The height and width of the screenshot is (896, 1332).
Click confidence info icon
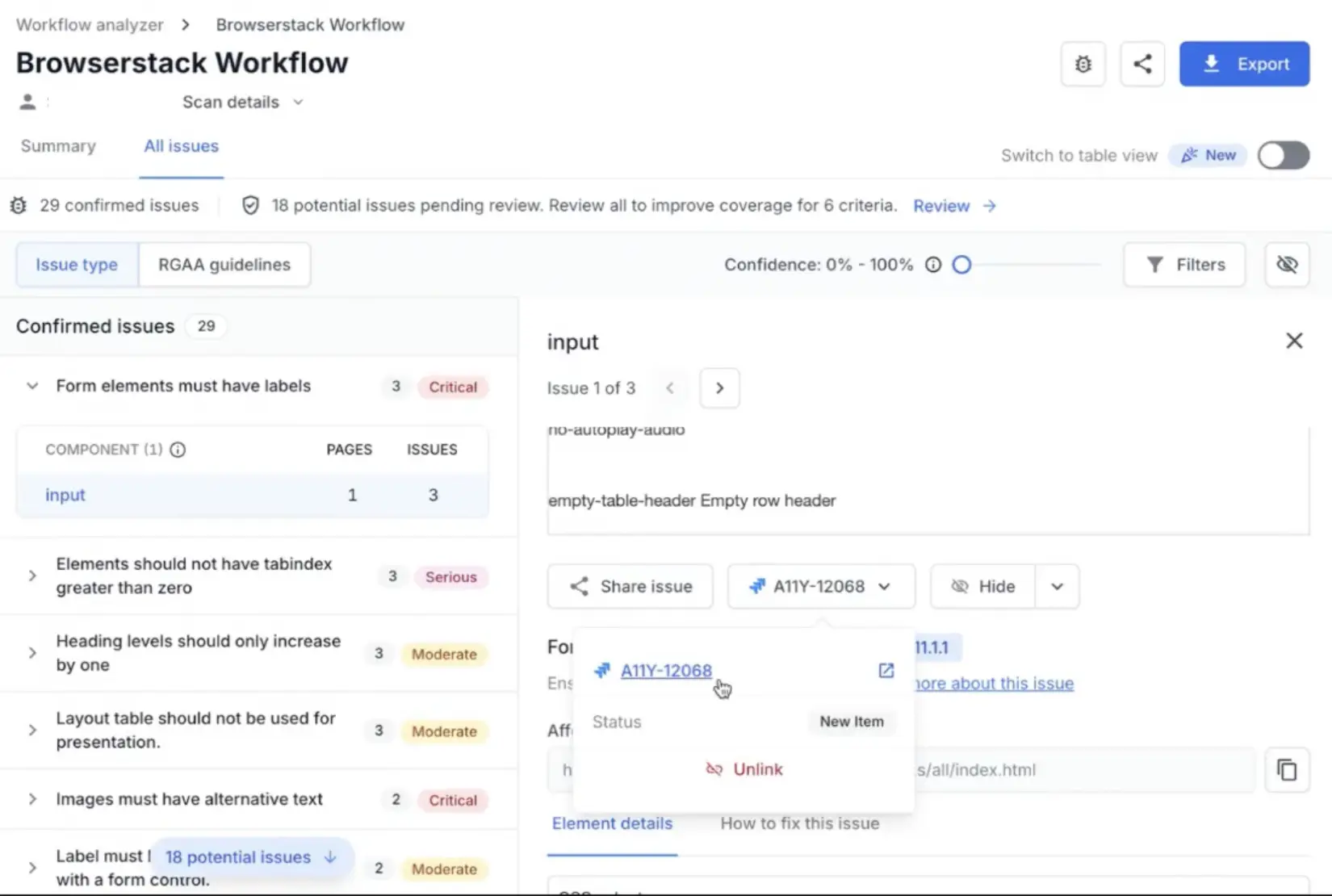(x=933, y=265)
